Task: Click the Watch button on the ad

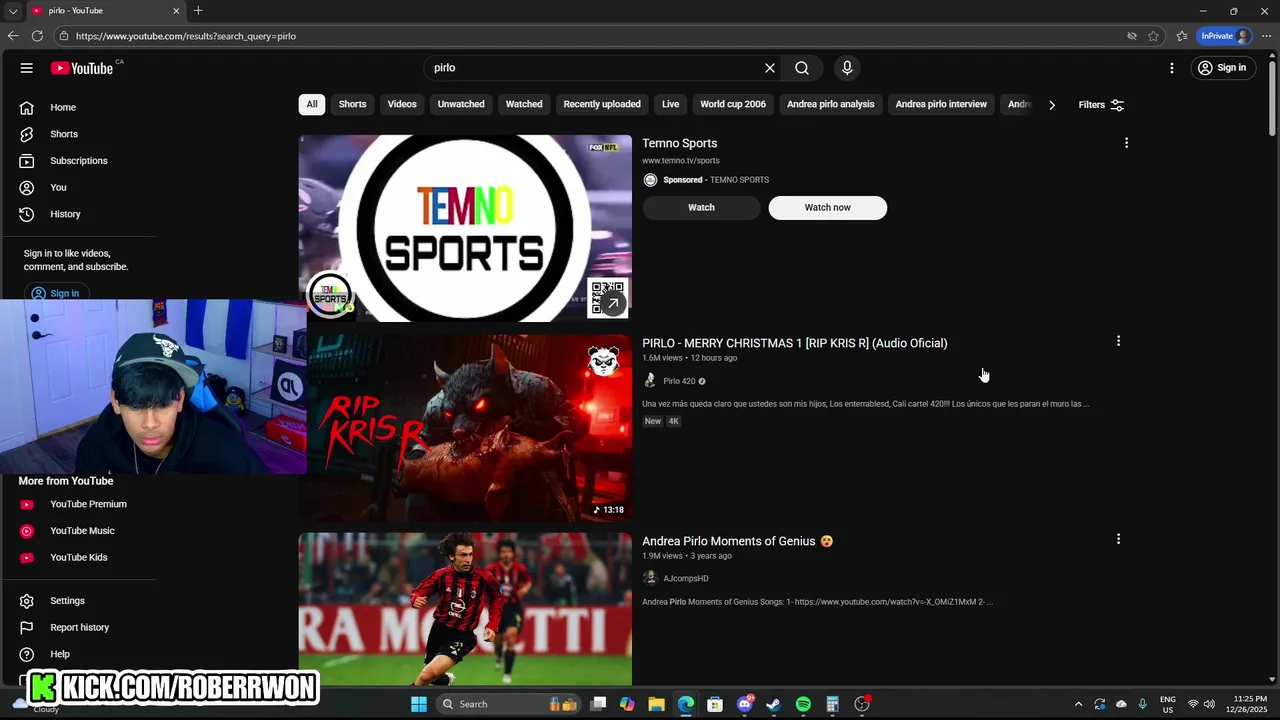Action: point(701,207)
